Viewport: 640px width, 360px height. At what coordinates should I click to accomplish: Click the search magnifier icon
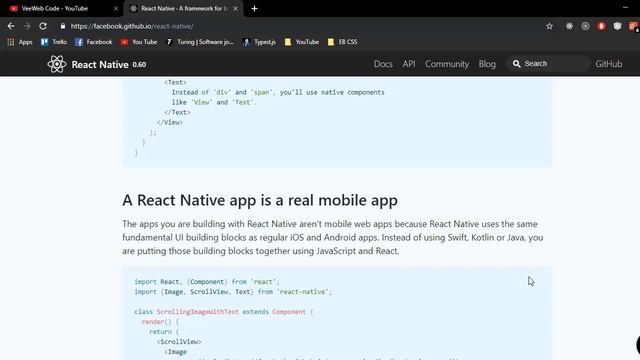(x=516, y=64)
